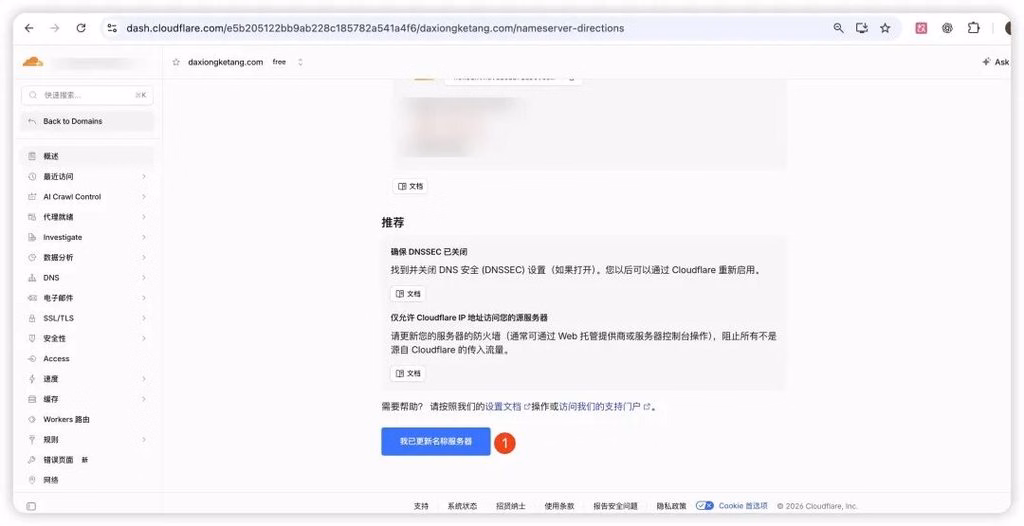Click the 电子邮件 mail icon

click(x=32, y=298)
